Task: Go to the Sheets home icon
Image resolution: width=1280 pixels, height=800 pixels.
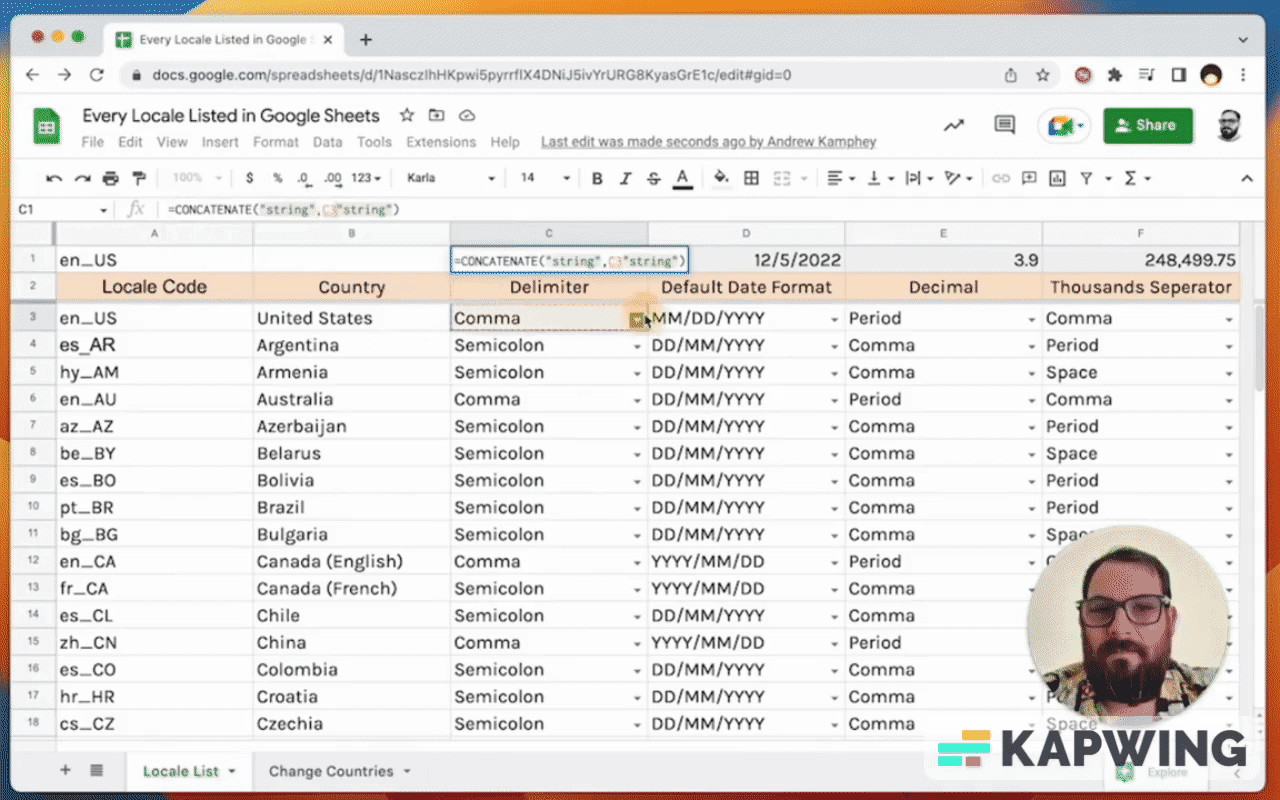Action: pyautogui.click(x=46, y=126)
